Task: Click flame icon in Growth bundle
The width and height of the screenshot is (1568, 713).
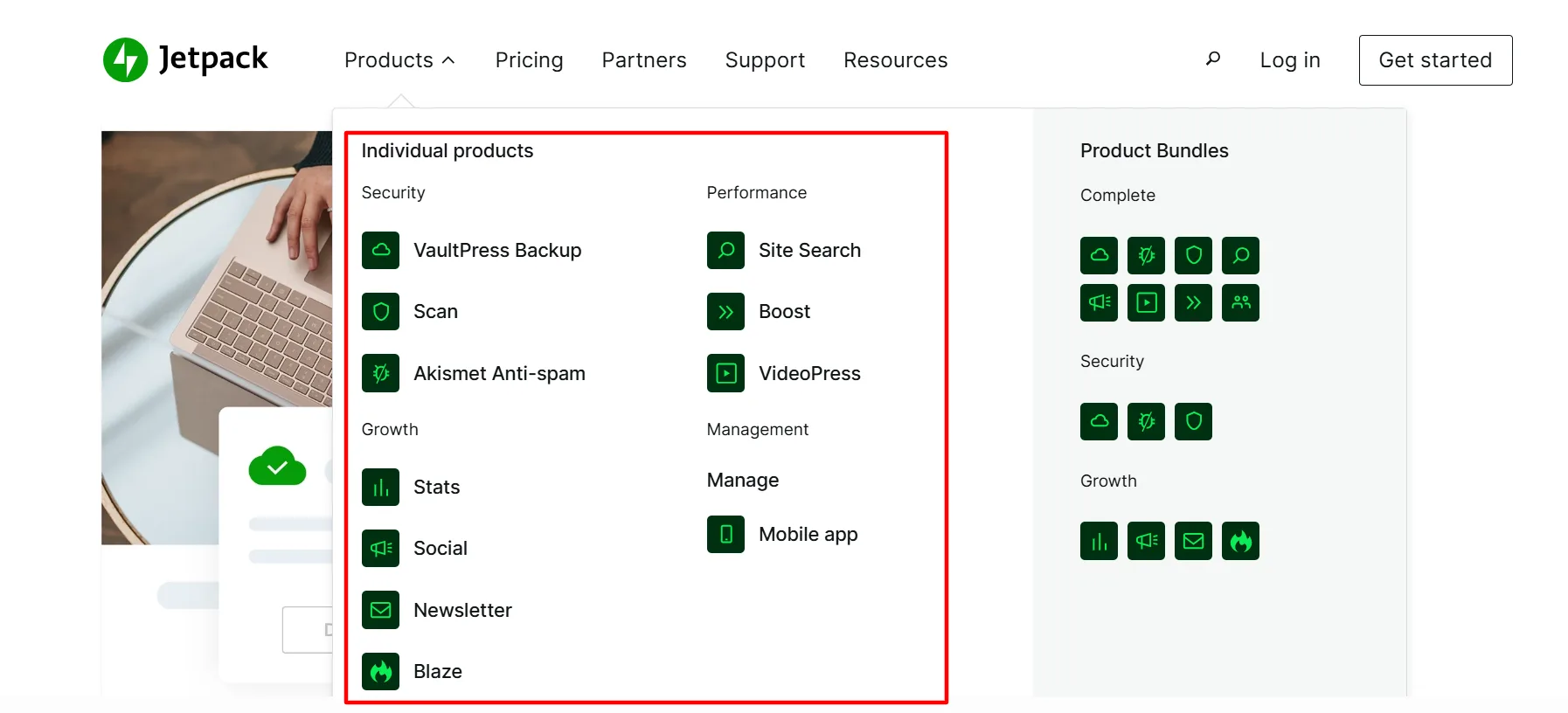Action: pyautogui.click(x=1241, y=541)
